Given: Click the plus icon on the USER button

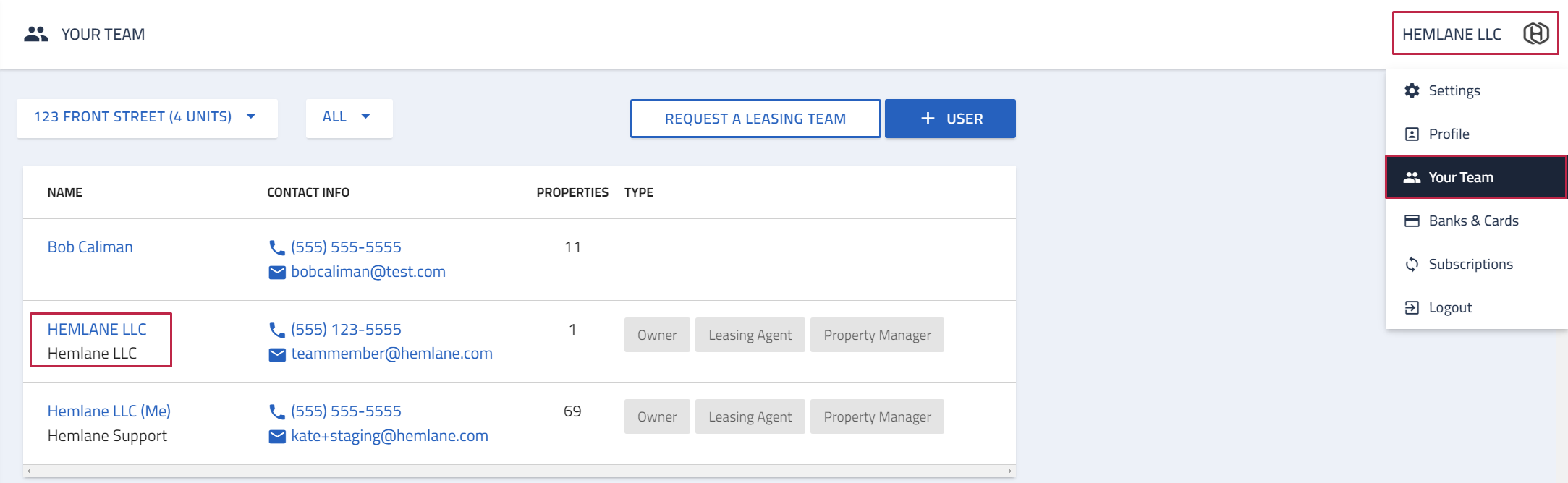Looking at the screenshot, I should click(928, 118).
